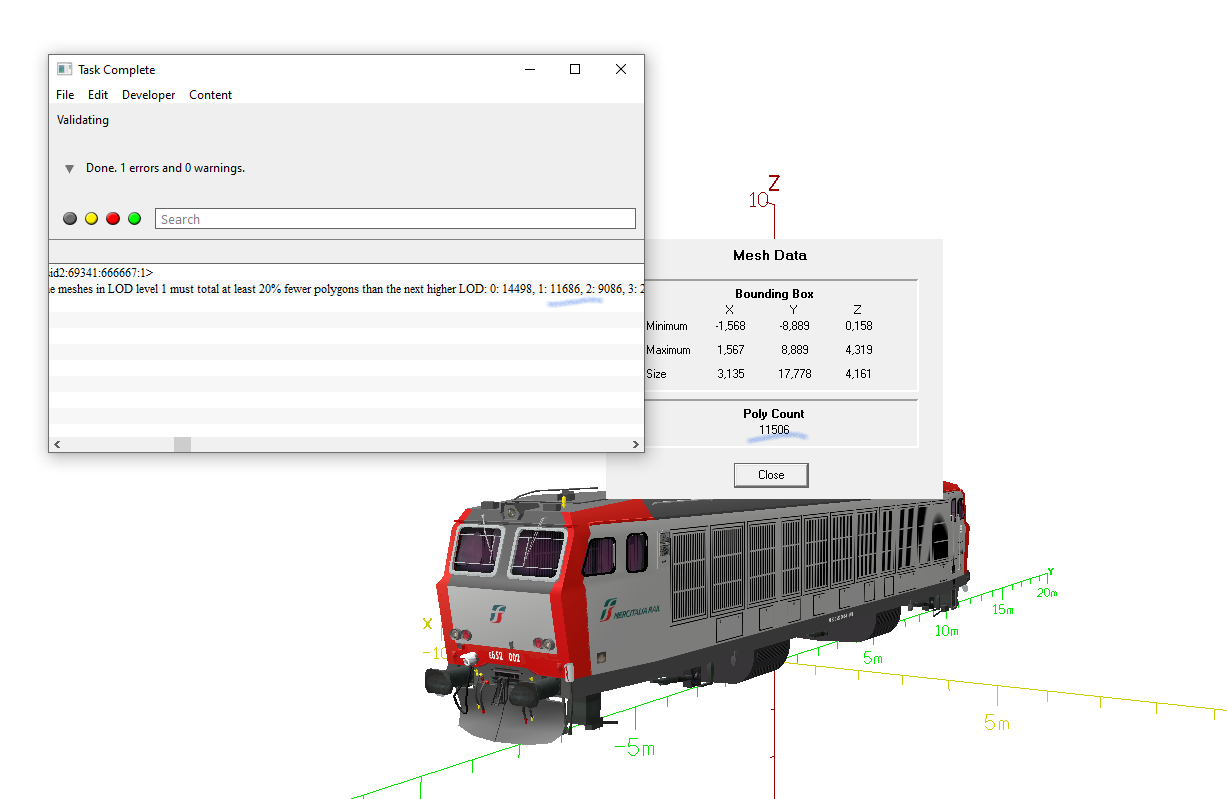Screen dimensions: 1227x799
Task: Maximize the Task Complete window
Action: pos(575,69)
